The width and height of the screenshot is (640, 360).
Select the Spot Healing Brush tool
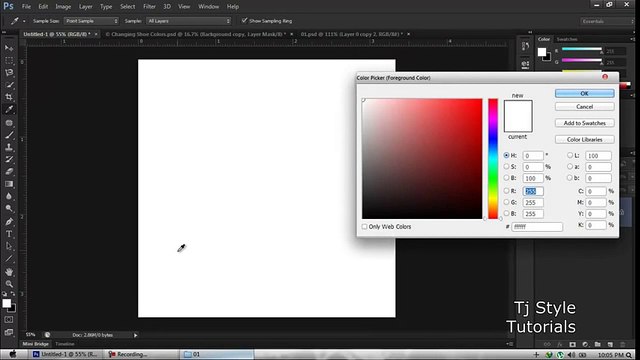[x=9, y=123]
